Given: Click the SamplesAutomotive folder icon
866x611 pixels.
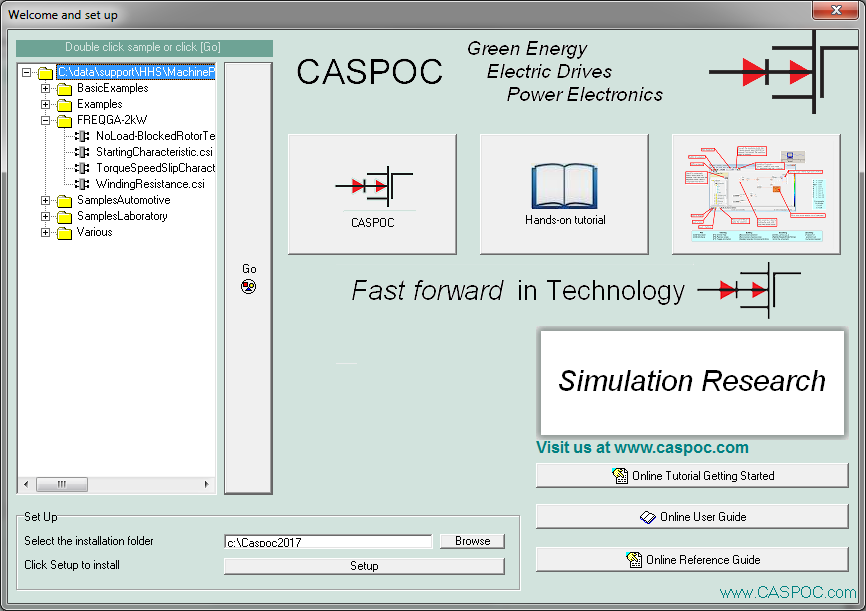Looking at the screenshot, I should 65,201.
